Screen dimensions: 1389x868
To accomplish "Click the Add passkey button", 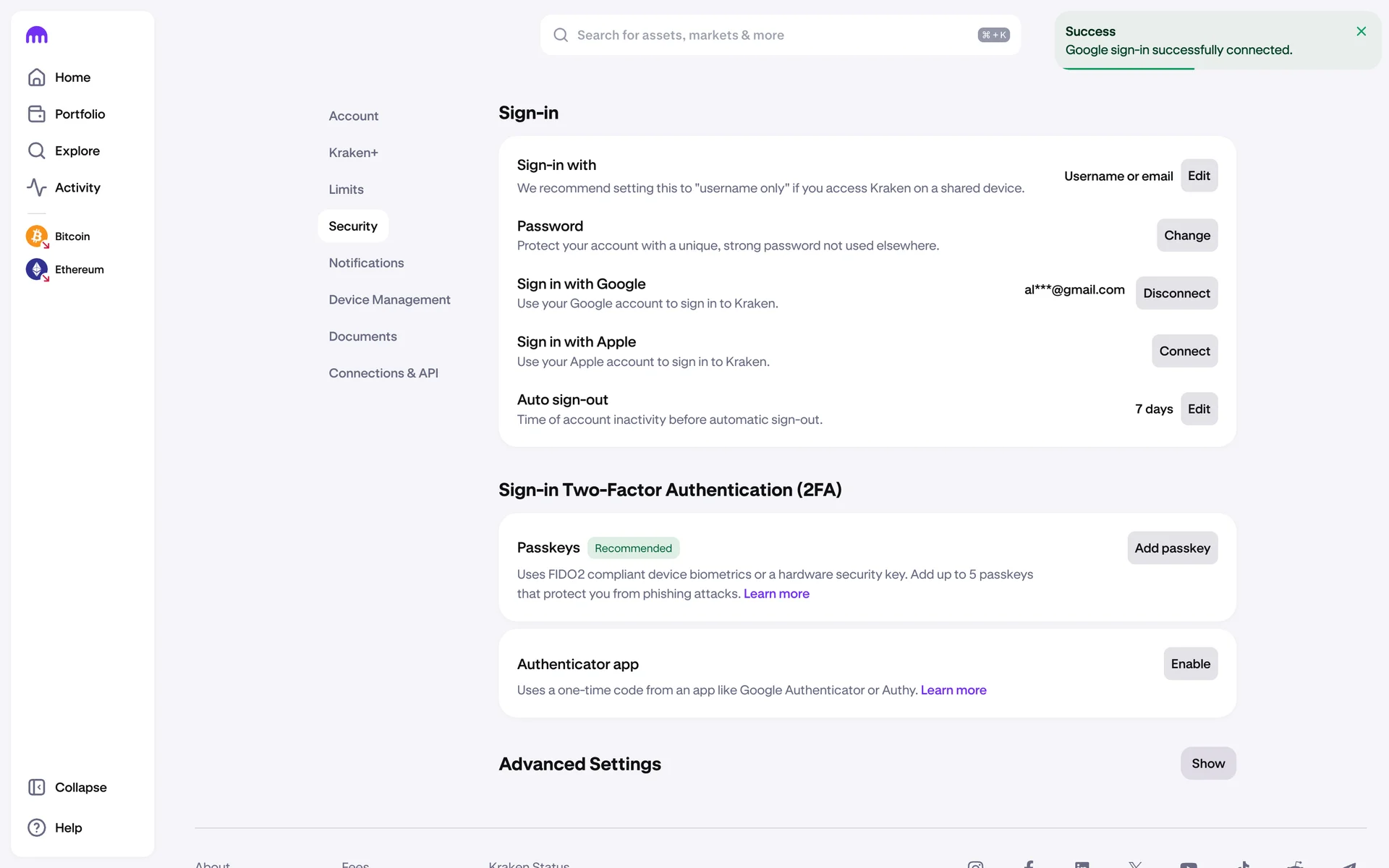I will [1171, 548].
